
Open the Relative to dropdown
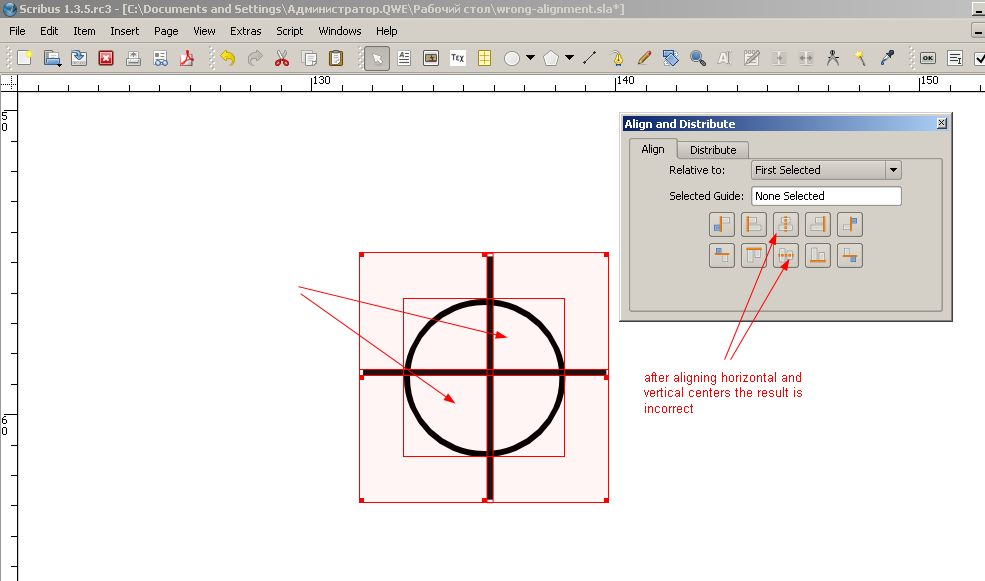(826, 170)
